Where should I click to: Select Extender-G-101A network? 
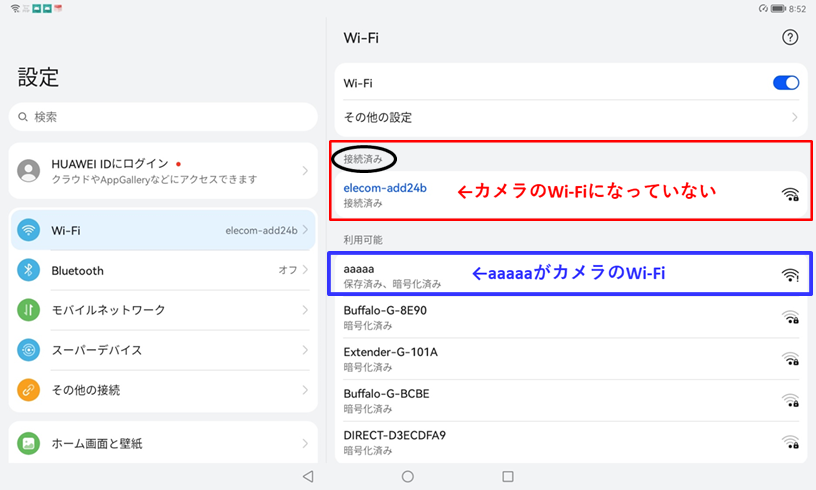coord(571,359)
